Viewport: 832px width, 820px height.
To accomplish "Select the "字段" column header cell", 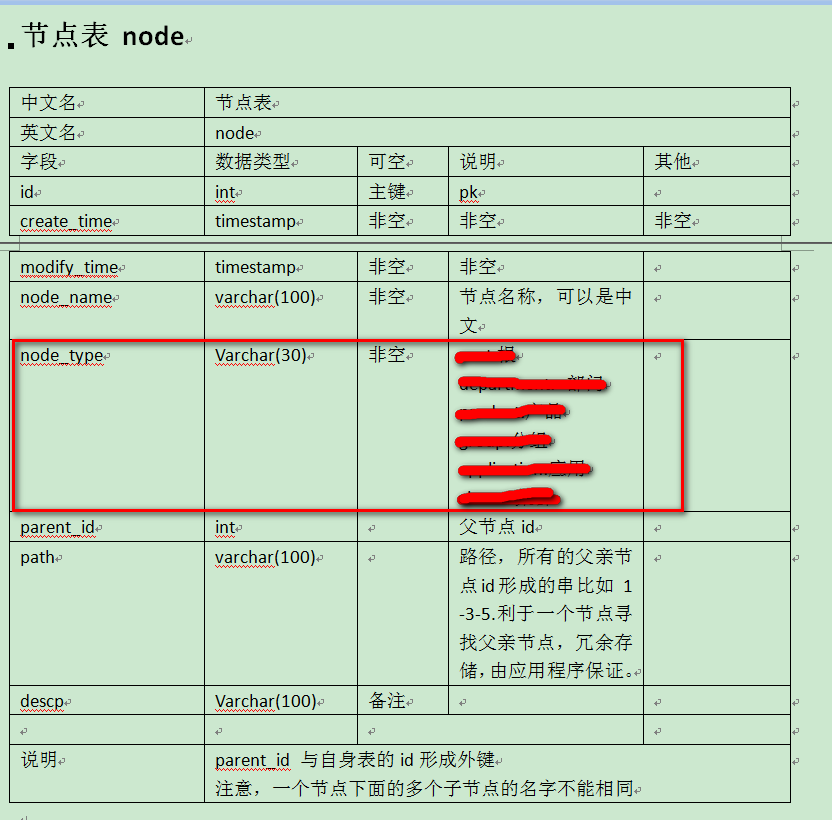I will click(x=42, y=162).
